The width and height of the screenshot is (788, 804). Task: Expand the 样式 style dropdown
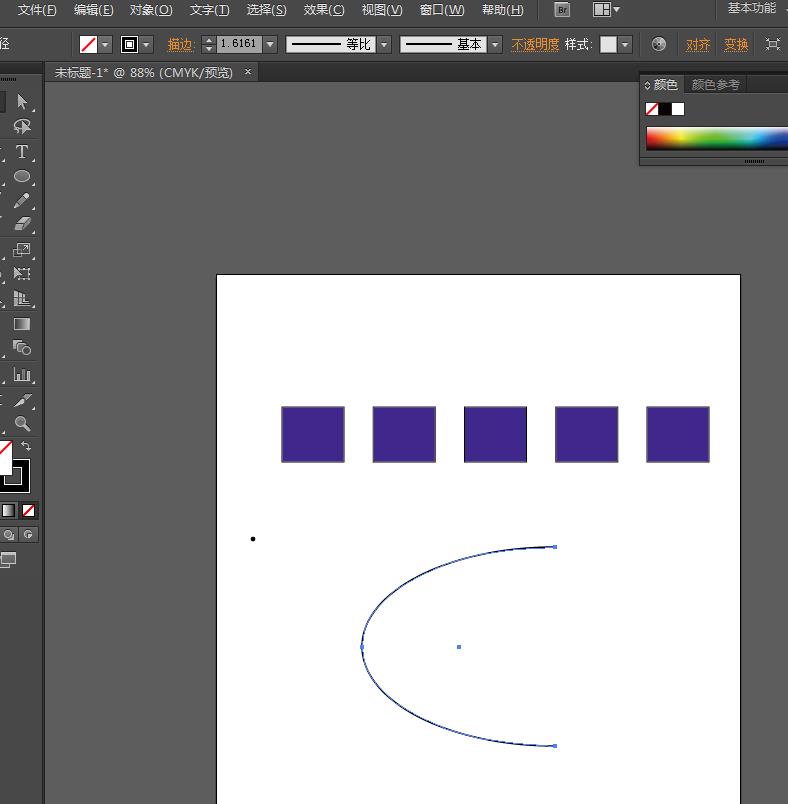point(625,45)
